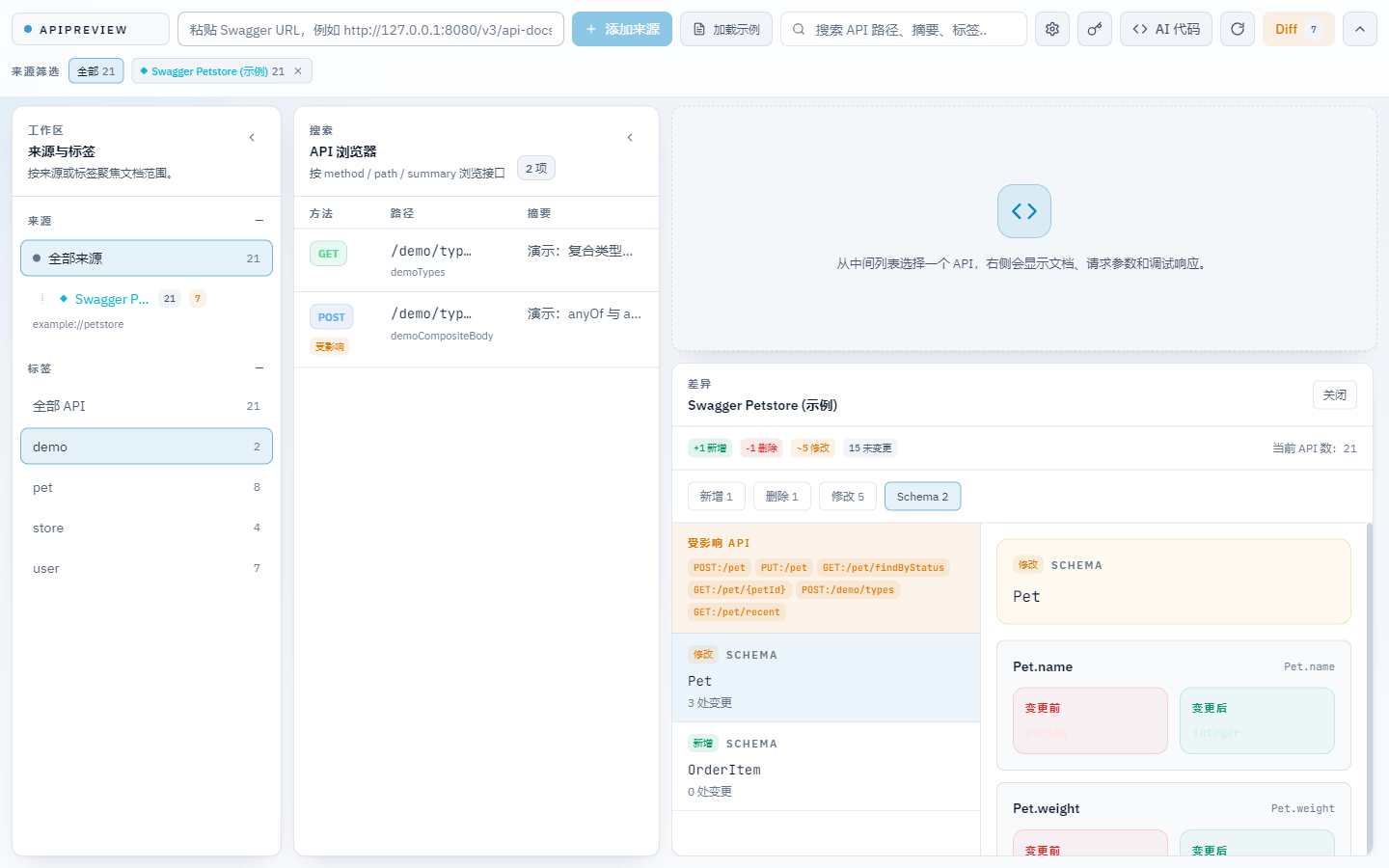Open the AI 代码 button
This screenshot has width=1389, height=868.
pyautogui.click(x=1166, y=29)
